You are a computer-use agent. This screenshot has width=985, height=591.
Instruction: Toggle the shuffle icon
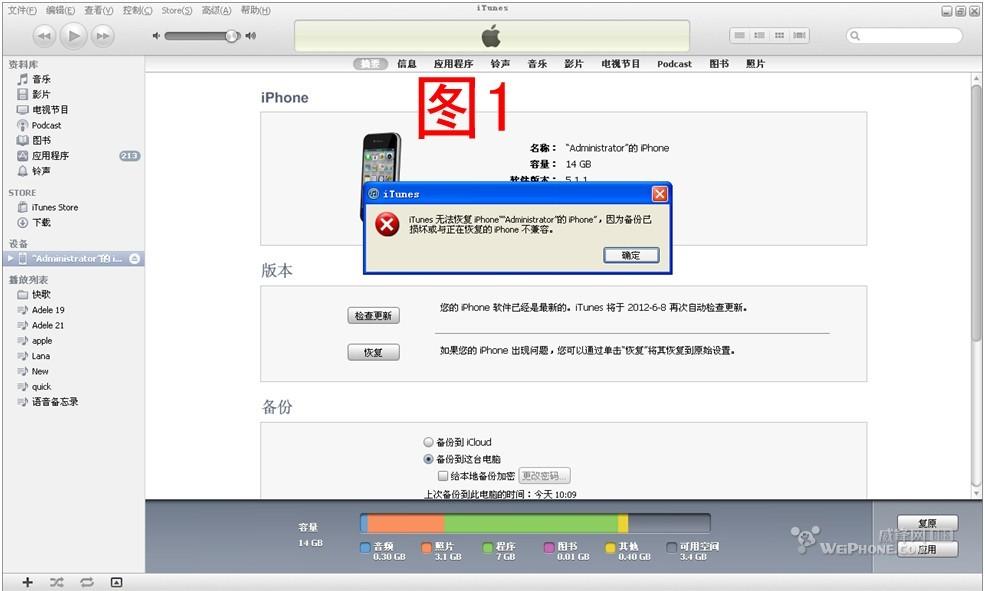57,582
